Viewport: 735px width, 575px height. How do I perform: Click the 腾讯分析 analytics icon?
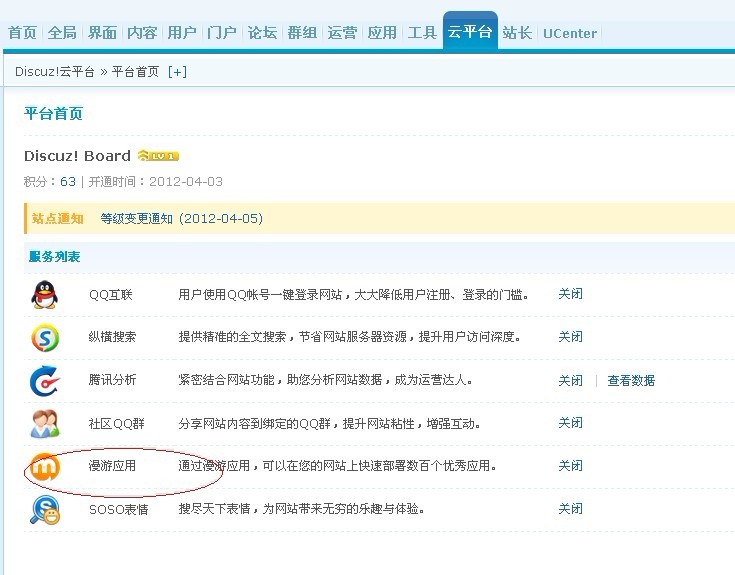coord(45,381)
